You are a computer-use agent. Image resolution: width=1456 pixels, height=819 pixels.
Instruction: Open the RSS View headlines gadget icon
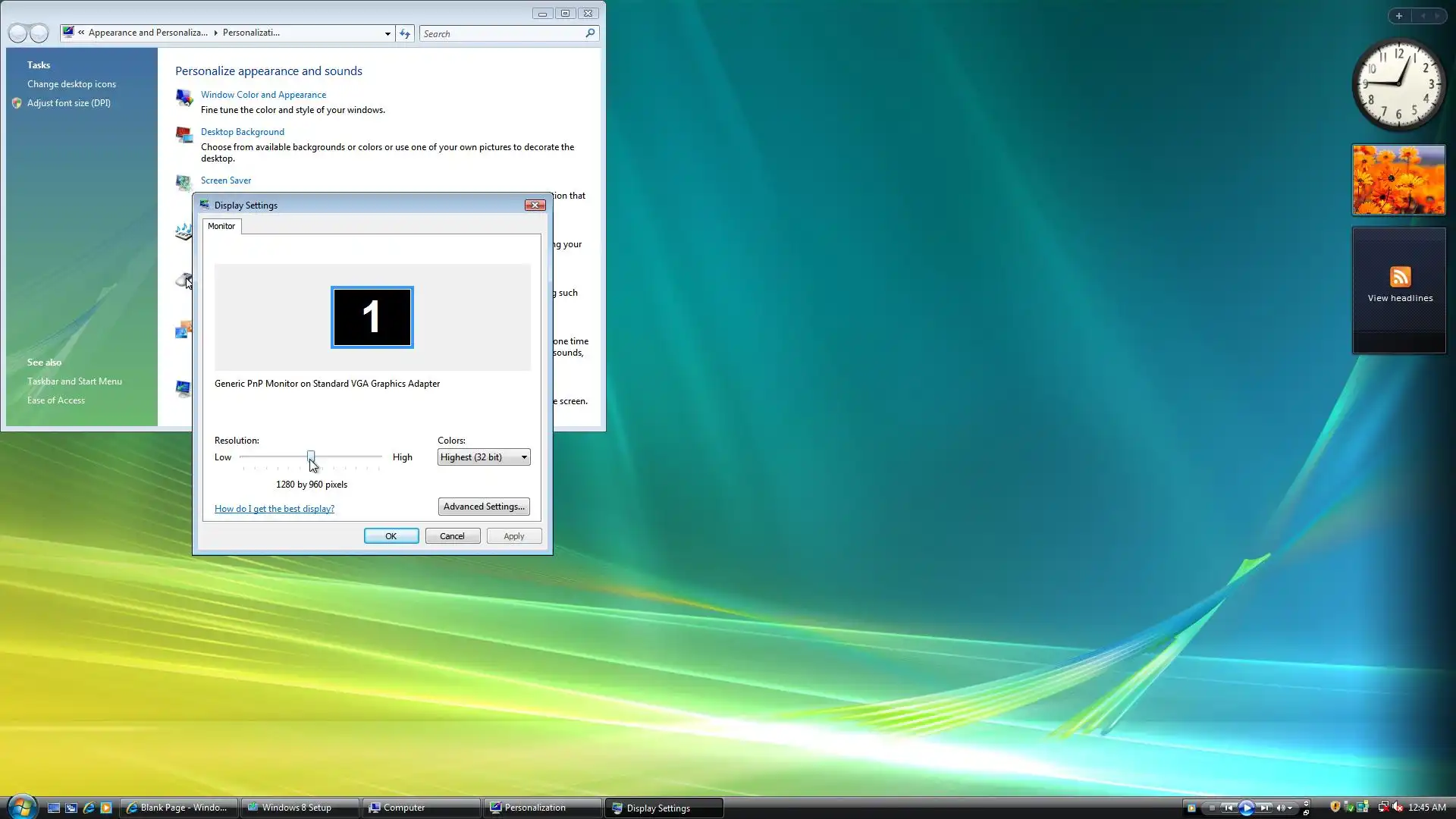click(1400, 277)
